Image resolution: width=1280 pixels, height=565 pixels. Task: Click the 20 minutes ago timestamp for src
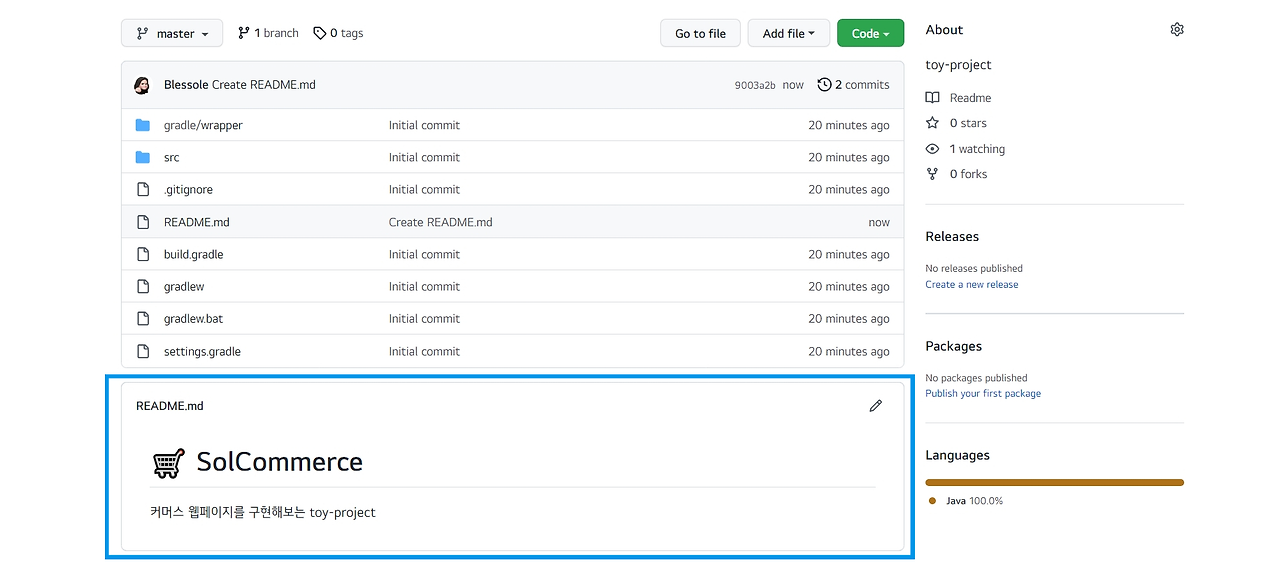click(x=849, y=157)
